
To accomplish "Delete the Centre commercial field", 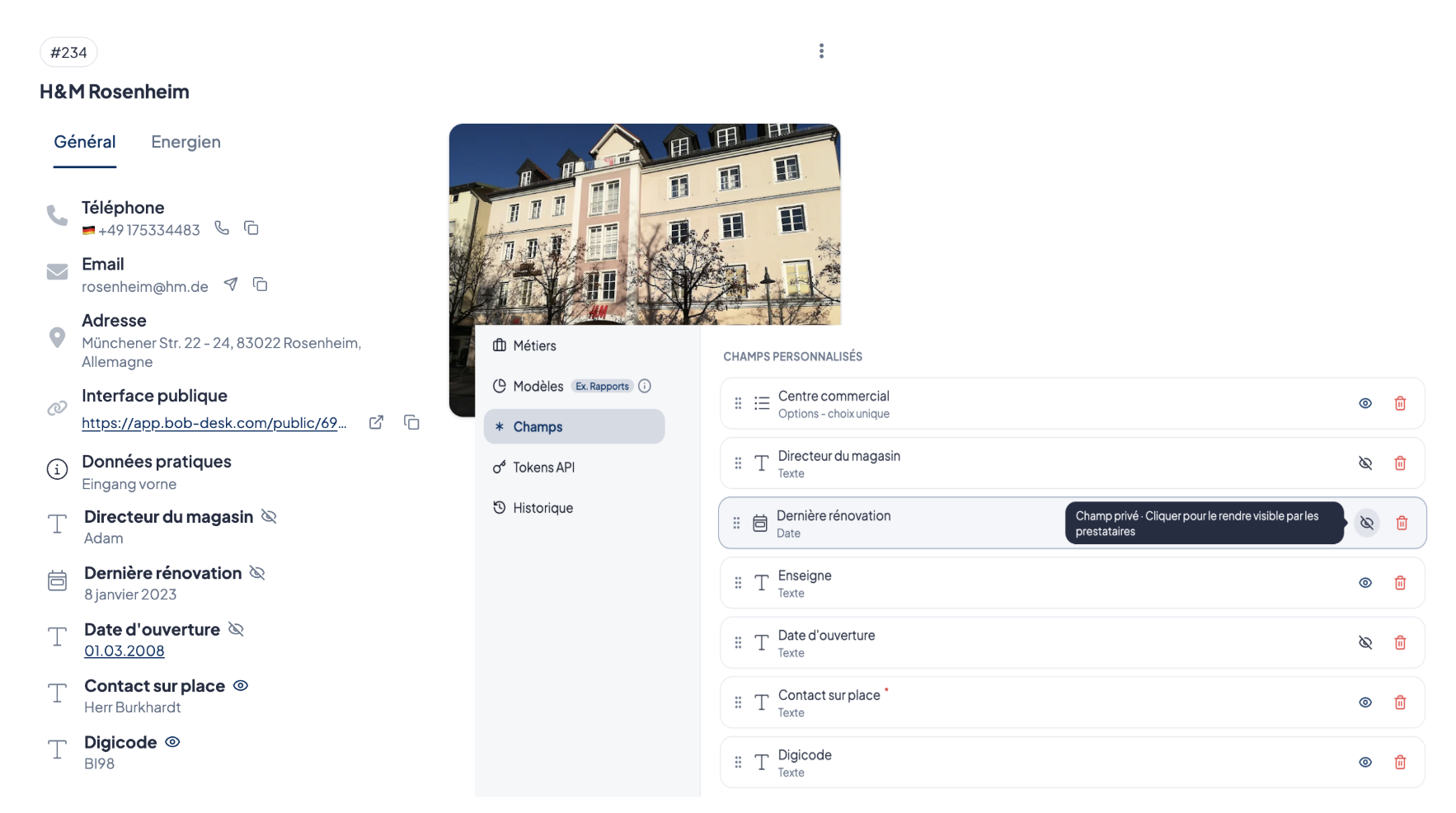I will click(x=1400, y=403).
